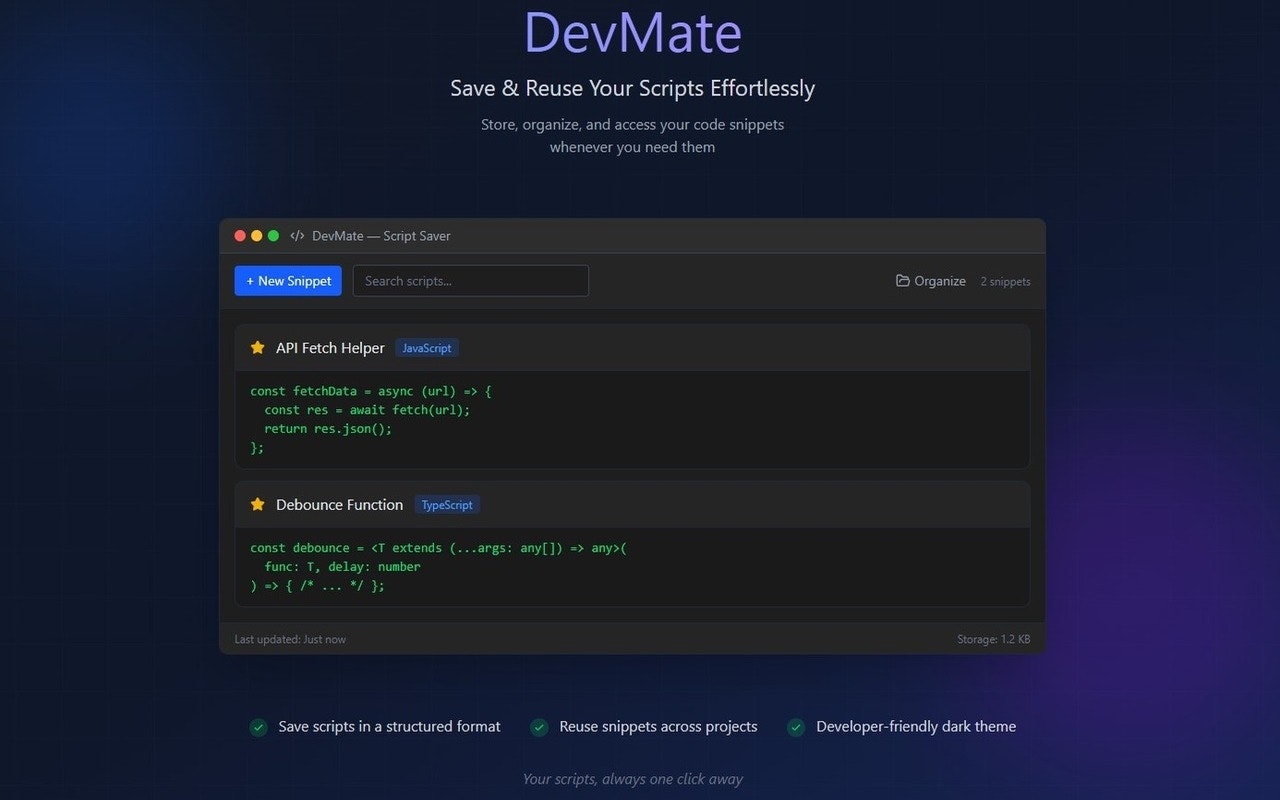Viewport: 1280px width, 800px height.
Task: Click the Storage 1.2 KB indicator
Action: tap(993, 638)
